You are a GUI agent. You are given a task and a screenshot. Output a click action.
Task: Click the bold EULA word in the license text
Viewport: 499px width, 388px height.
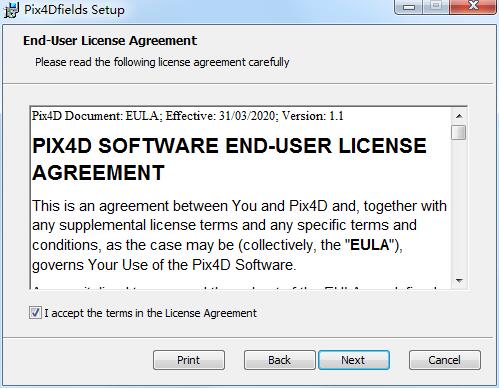pyautogui.click(x=370, y=245)
